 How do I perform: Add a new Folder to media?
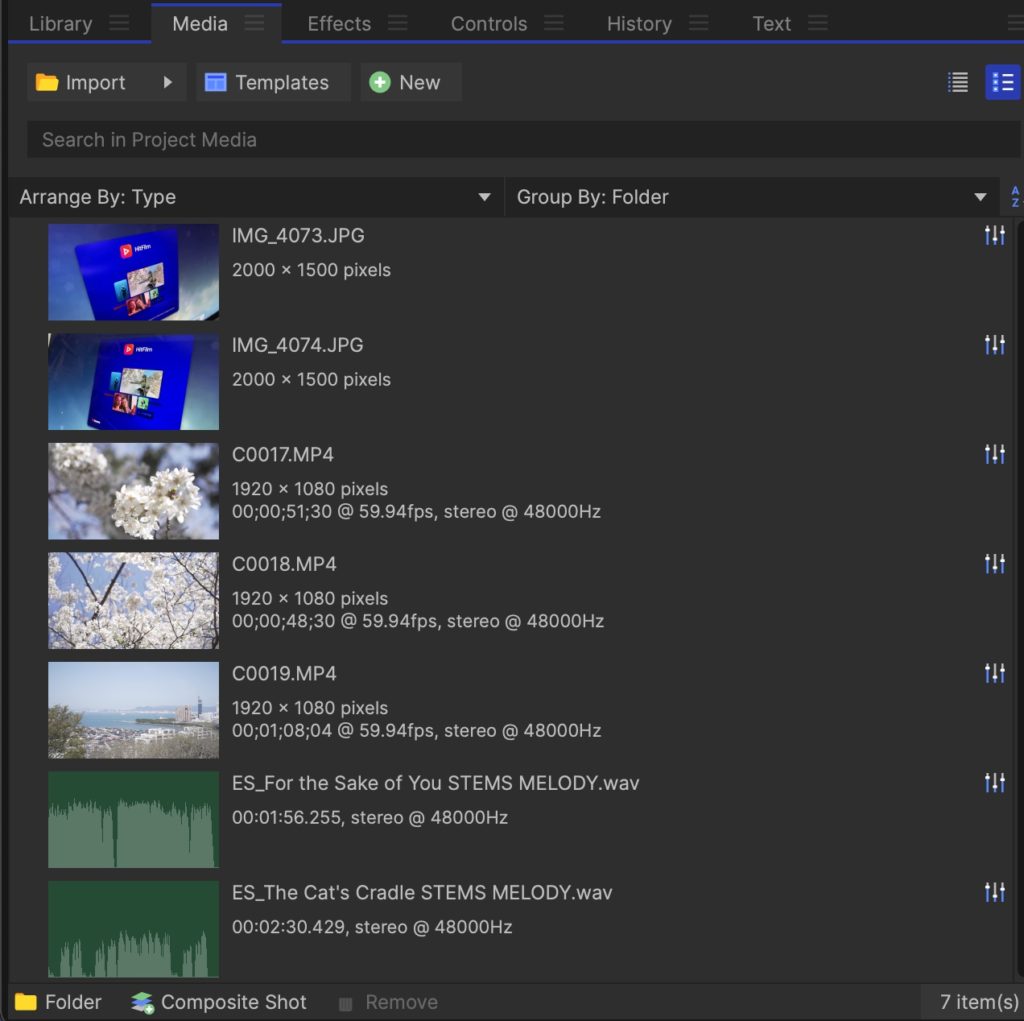pyautogui.click(x=58, y=1002)
